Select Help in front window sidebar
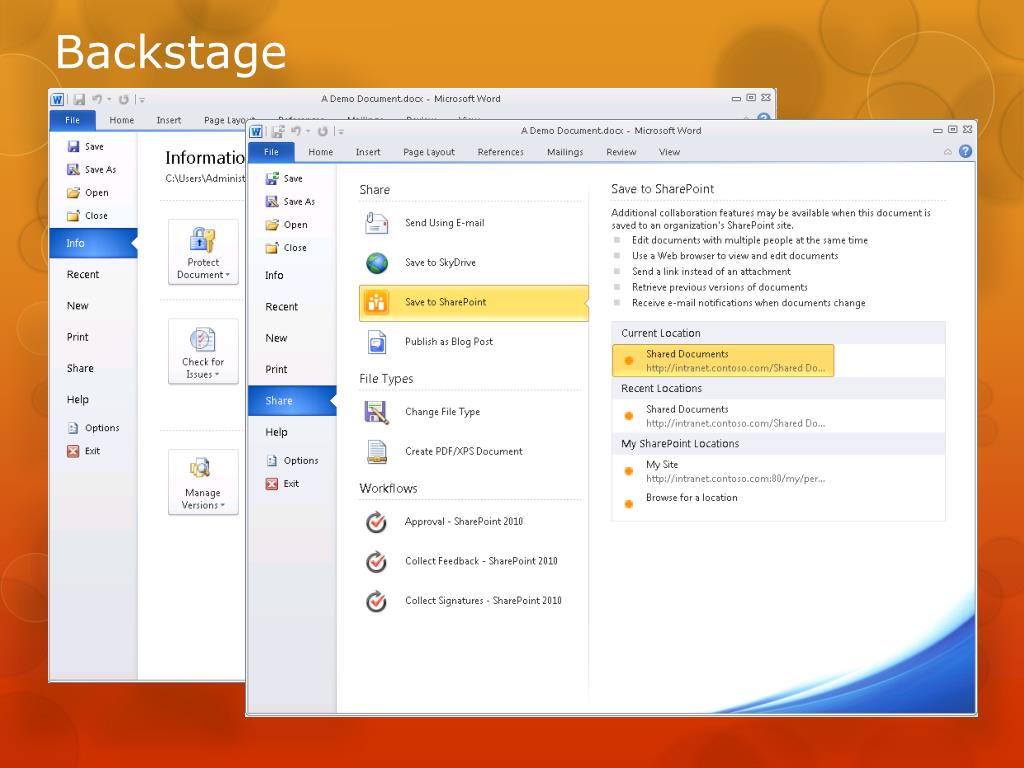This screenshot has width=1024, height=768. pyautogui.click(x=292, y=432)
